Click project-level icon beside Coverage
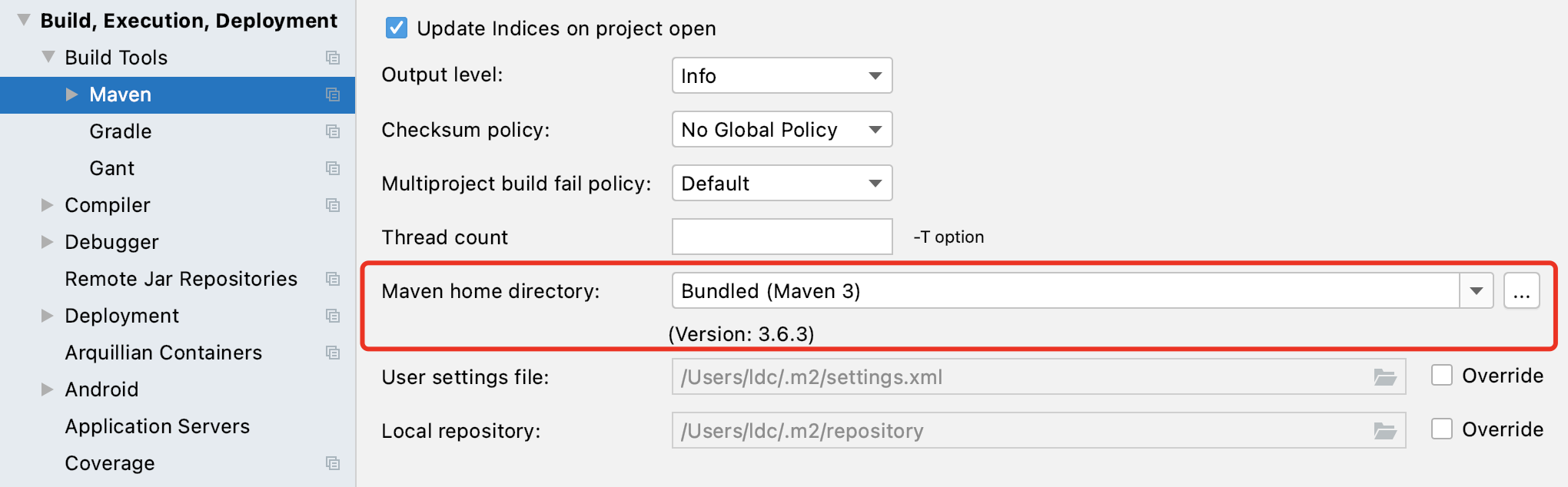The height and width of the screenshot is (487, 1568). coord(333,463)
